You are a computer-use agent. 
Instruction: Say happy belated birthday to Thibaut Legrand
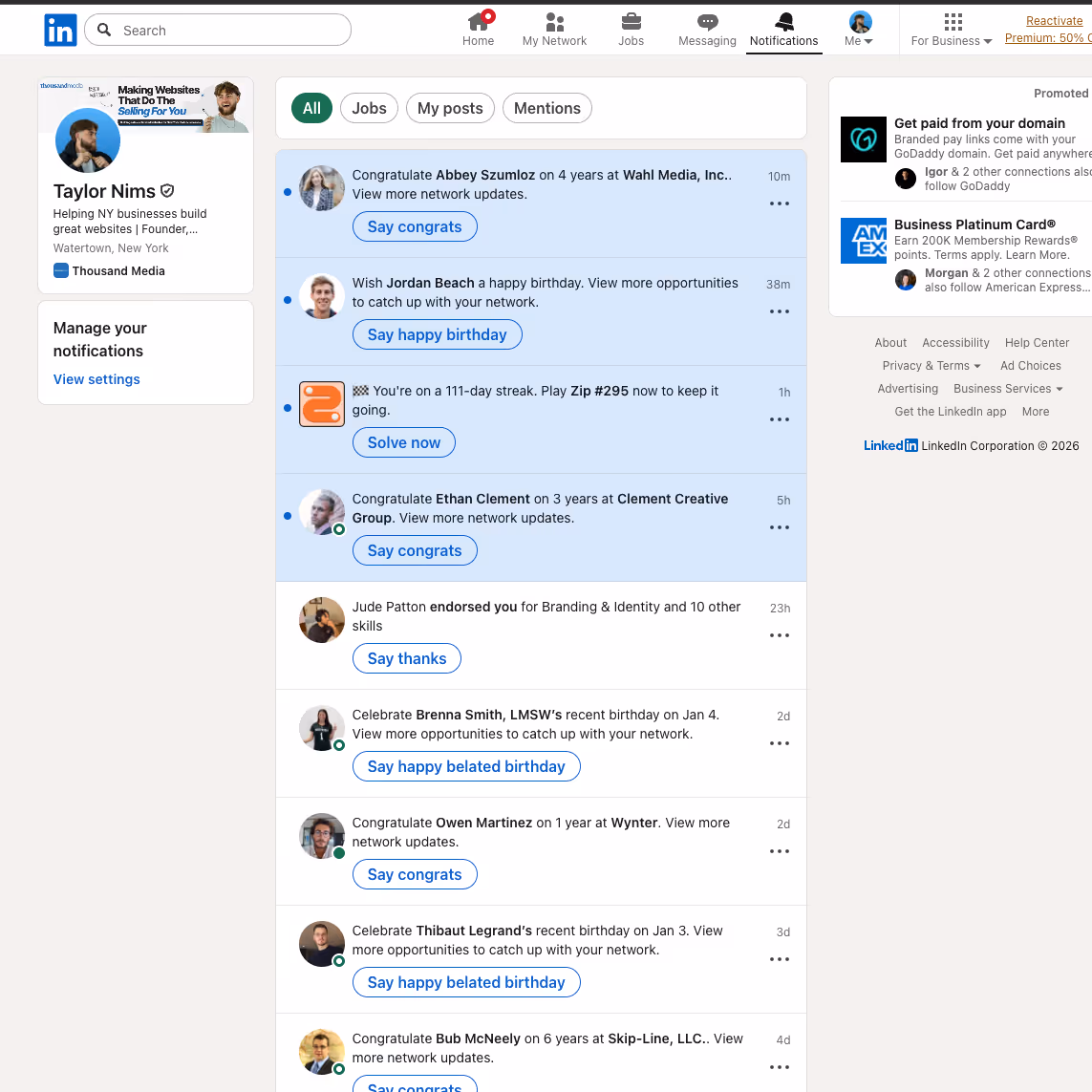[466, 983]
